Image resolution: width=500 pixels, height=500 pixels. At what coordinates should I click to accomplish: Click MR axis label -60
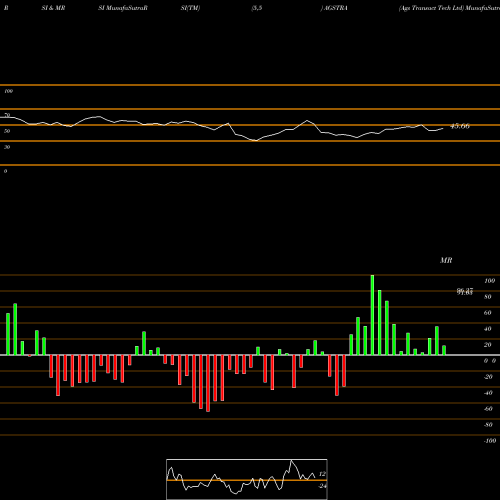coord(488,409)
